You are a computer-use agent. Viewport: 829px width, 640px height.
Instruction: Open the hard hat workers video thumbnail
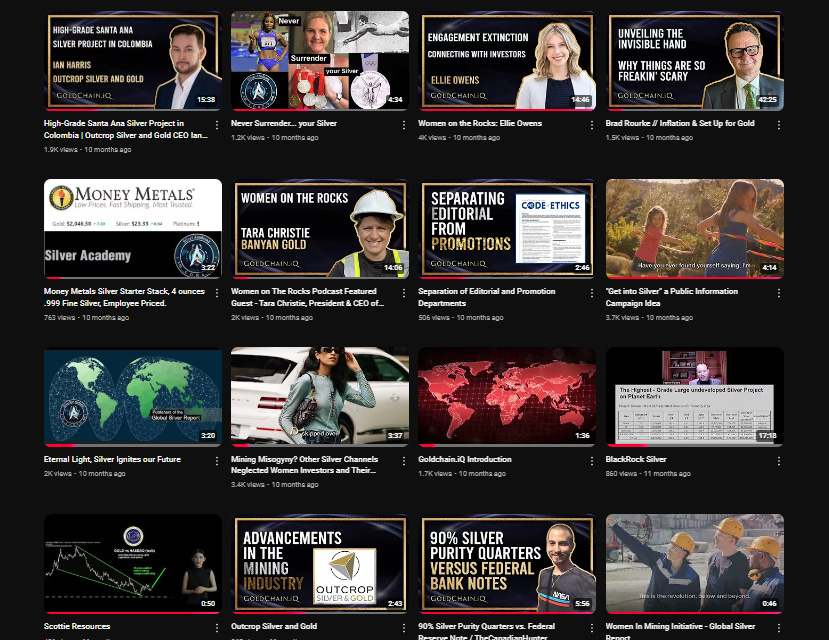695,564
